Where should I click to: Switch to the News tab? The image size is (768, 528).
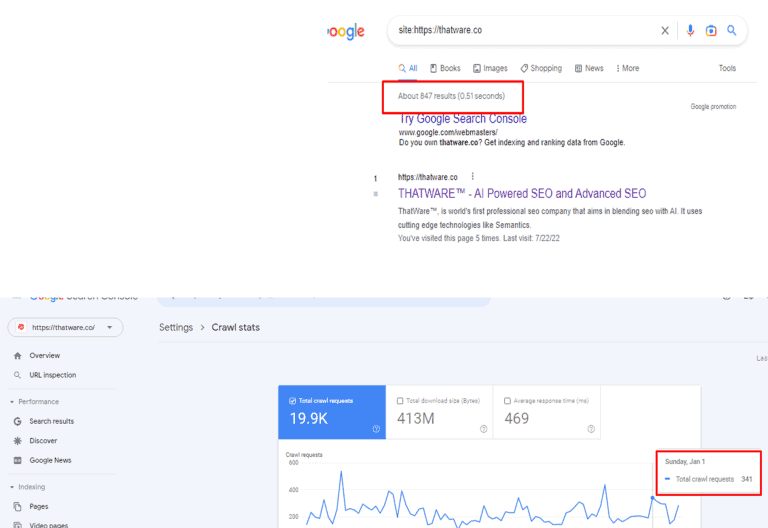[x=589, y=69]
